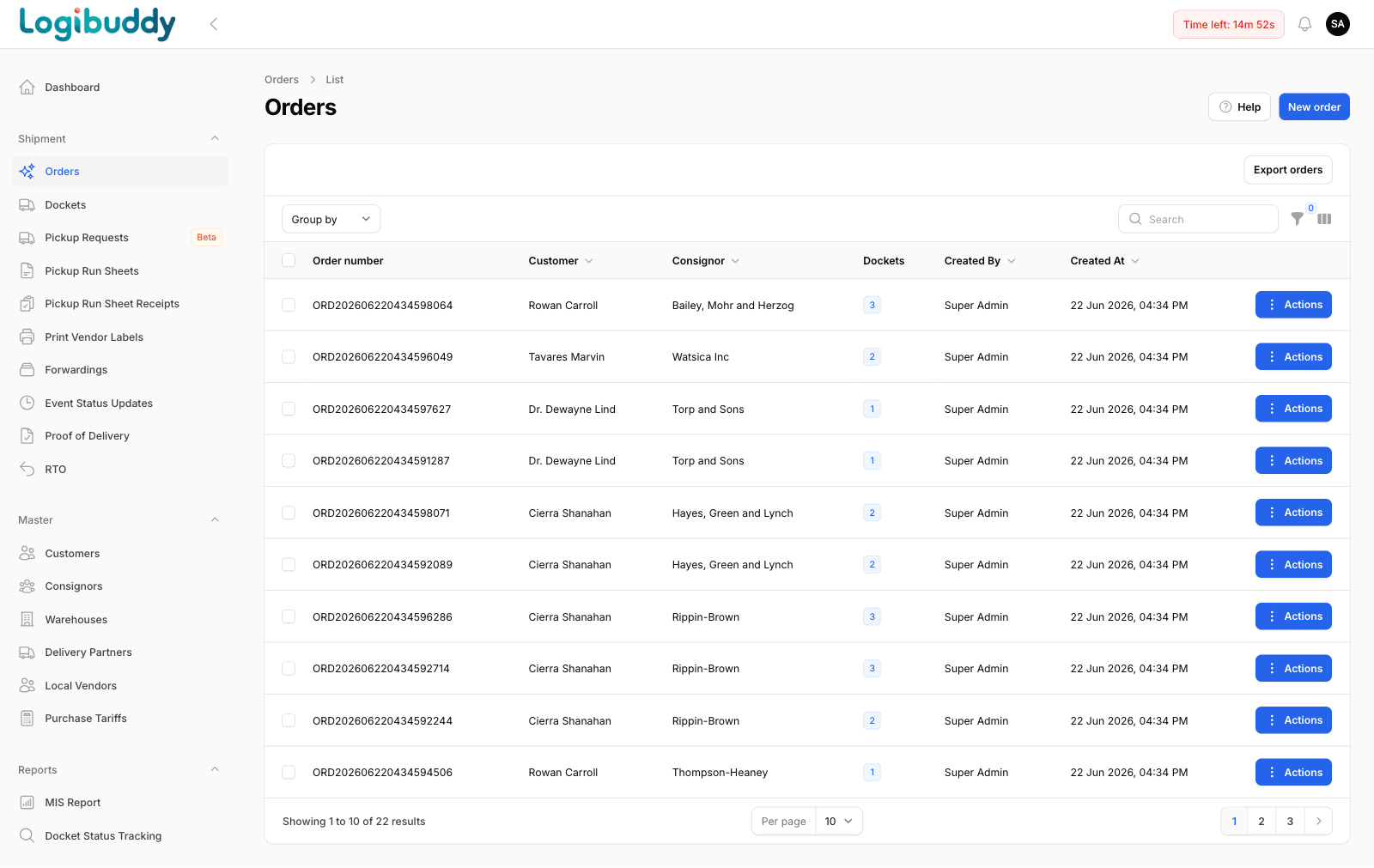Click the Print Vendor Labels printer icon
This screenshot has height=868, width=1374.
[x=27, y=337]
